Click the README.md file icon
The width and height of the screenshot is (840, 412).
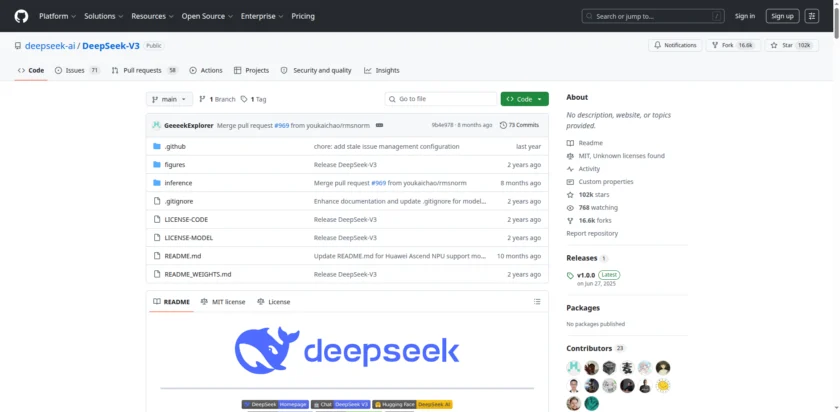157,256
